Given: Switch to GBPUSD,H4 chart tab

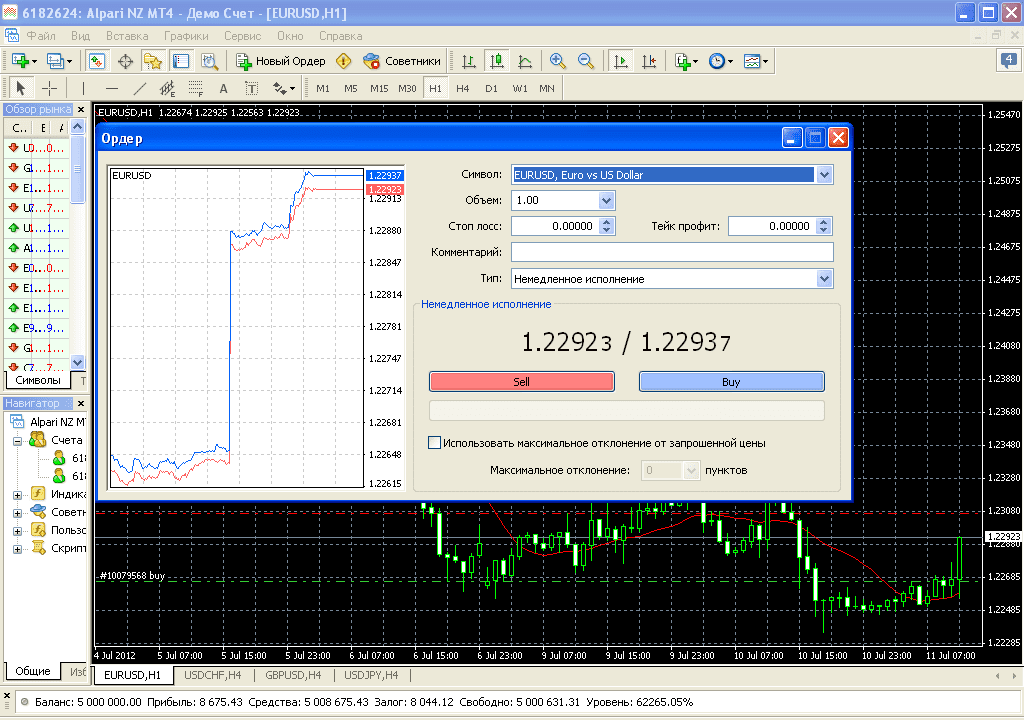Looking at the screenshot, I should coord(293,675).
